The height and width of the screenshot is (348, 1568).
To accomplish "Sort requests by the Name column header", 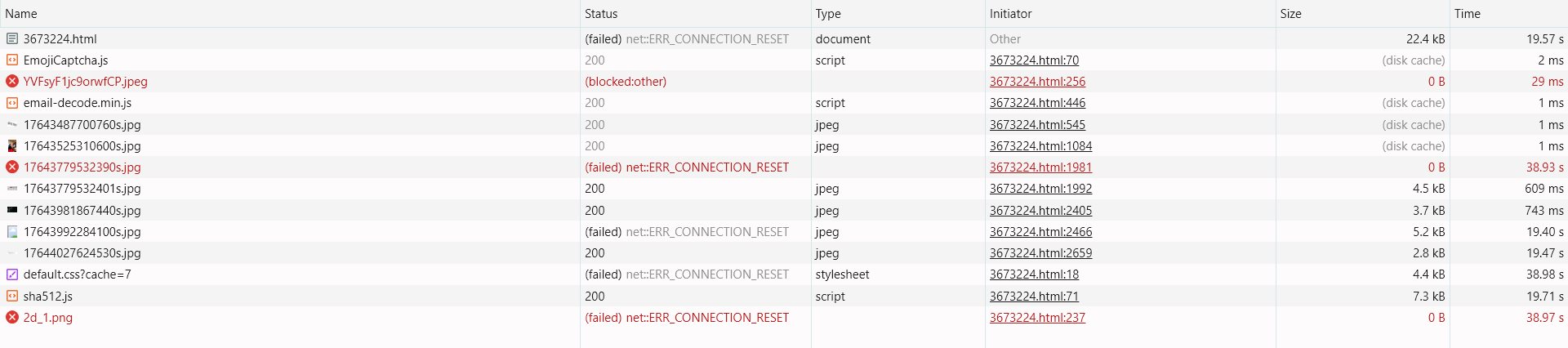I will pos(21,14).
